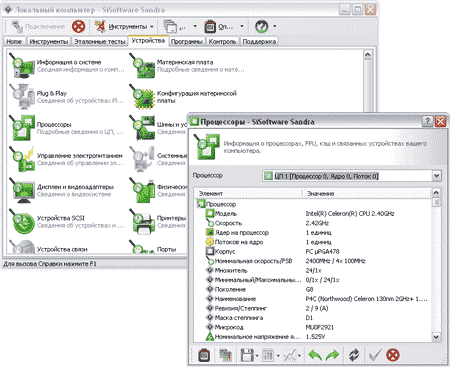Image resolution: width=450 pixels, height=367 pixels.
Task: Open the Дисплеи и видеоадаптеры module icon
Action: [22, 190]
